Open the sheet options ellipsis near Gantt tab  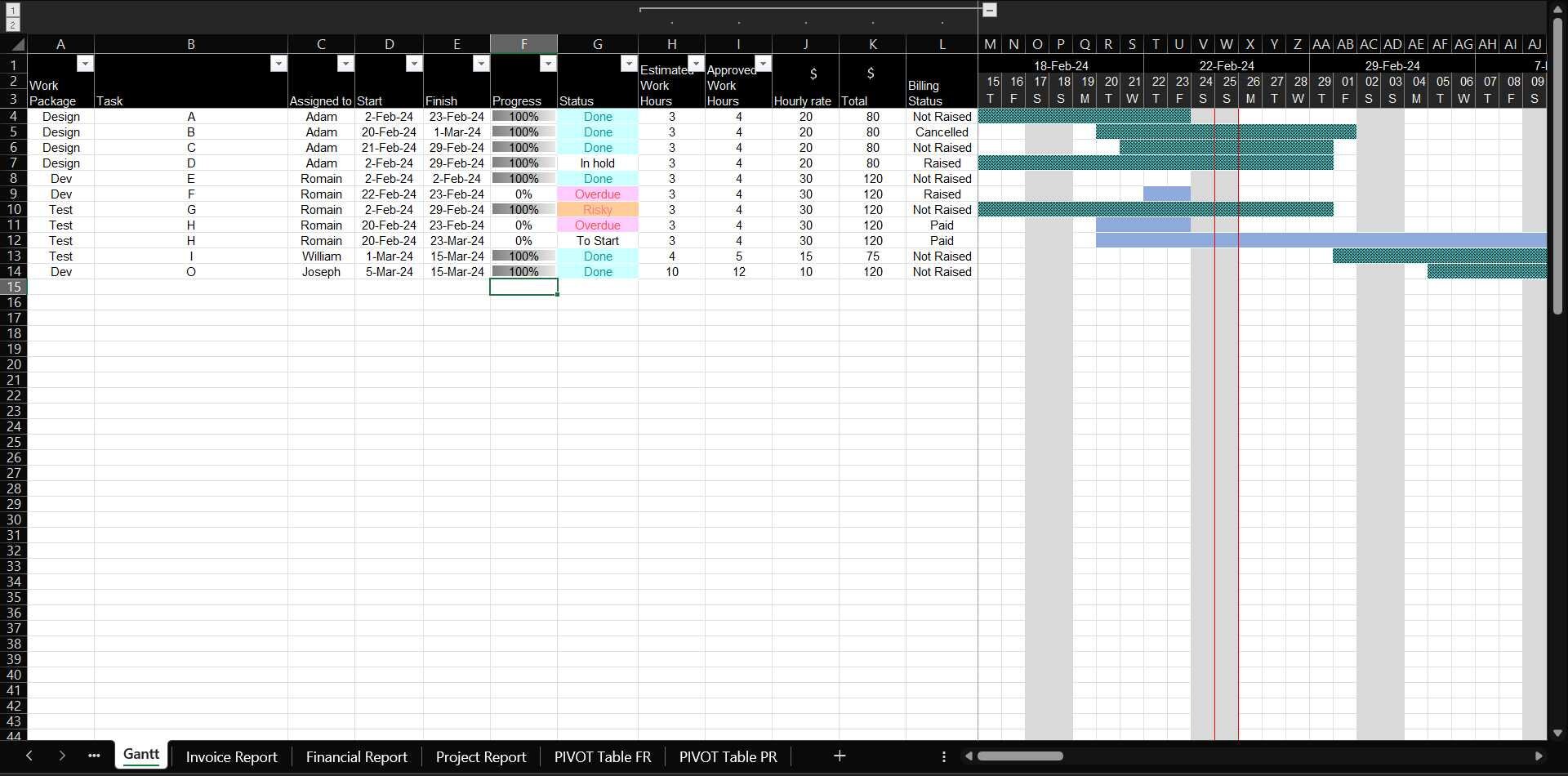pyautogui.click(x=94, y=756)
